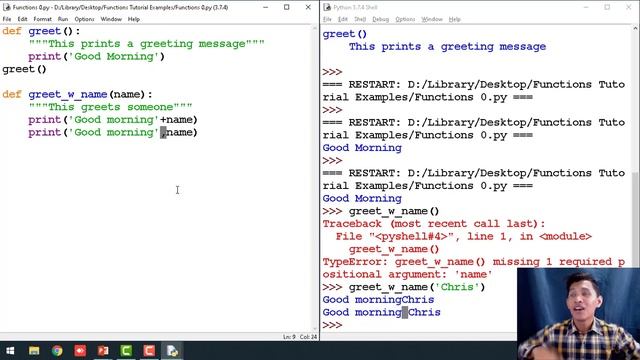This screenshot has width=640, height=360.
Task: Close the Python Shell window
Action: click(x=629, y=7)
